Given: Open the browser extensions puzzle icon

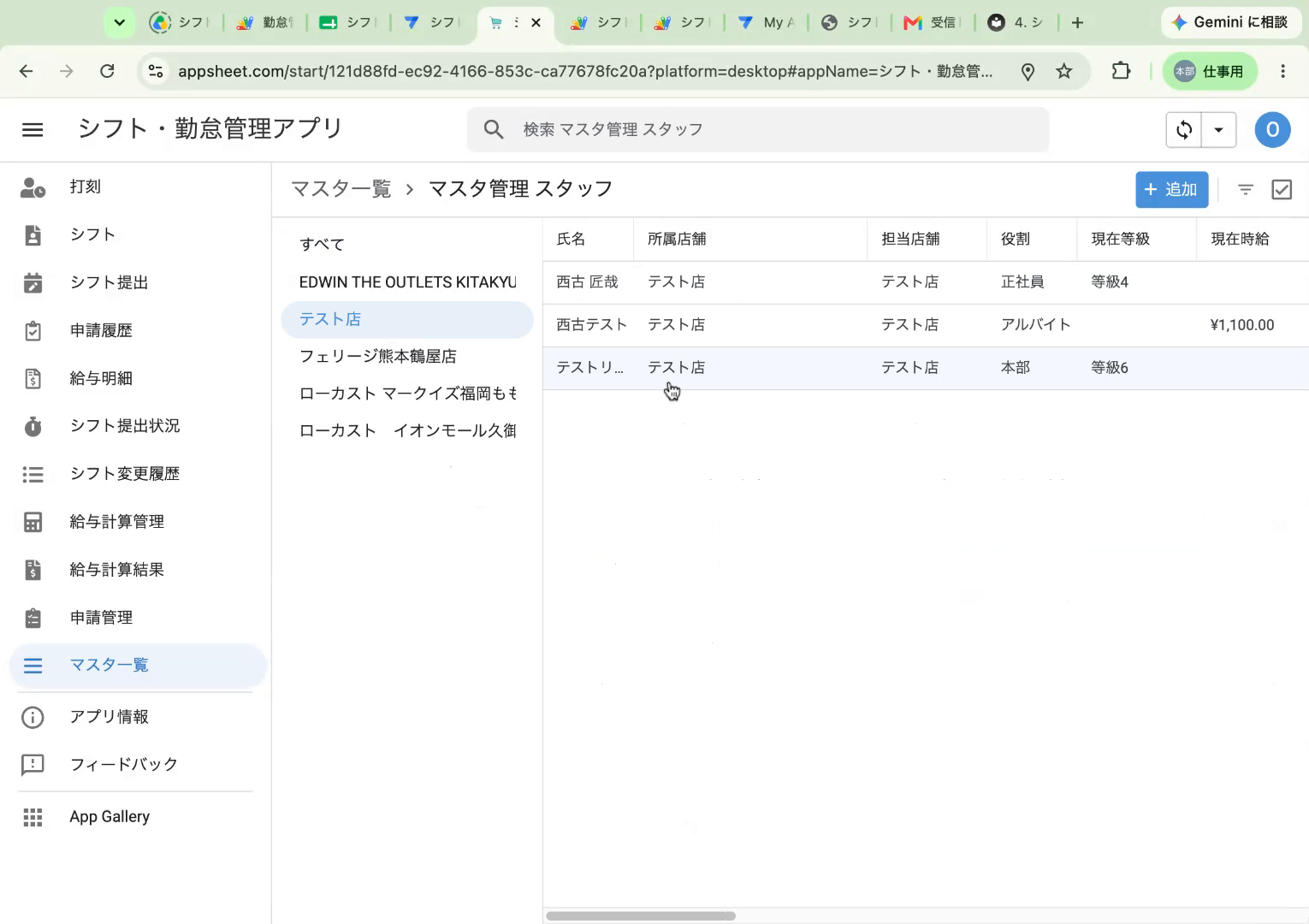Looking at the screenshot, I should [1121, 71].
